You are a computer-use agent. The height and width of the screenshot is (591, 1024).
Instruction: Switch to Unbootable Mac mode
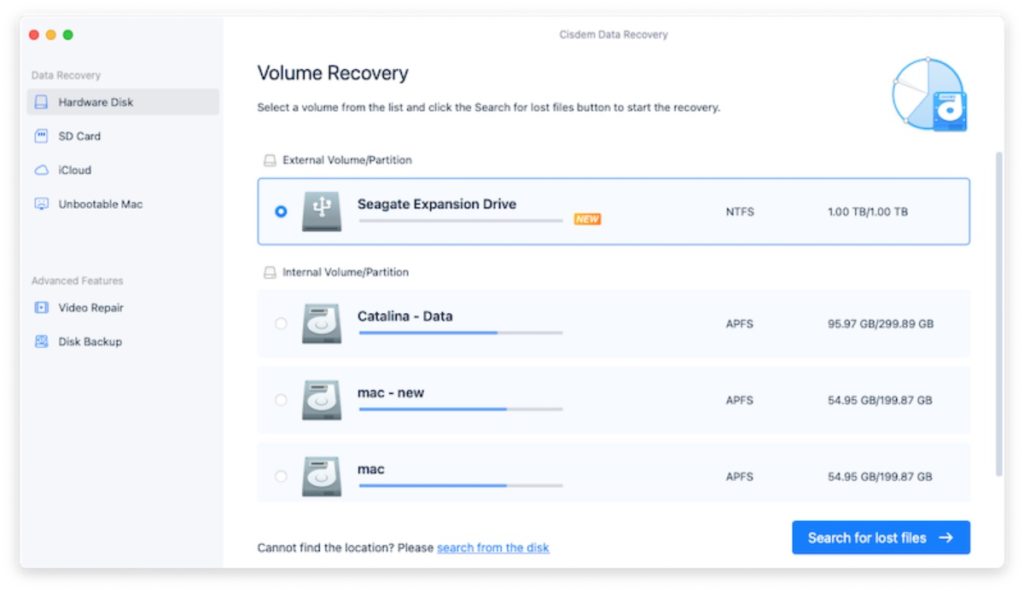click(100, 204)
